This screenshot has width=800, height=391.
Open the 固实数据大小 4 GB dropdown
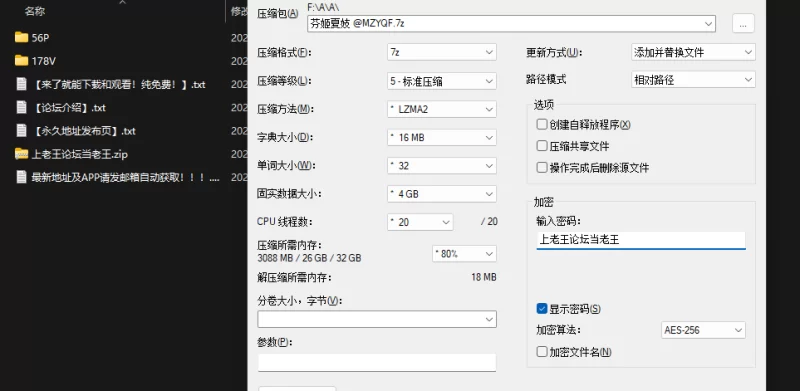(442, 194)
